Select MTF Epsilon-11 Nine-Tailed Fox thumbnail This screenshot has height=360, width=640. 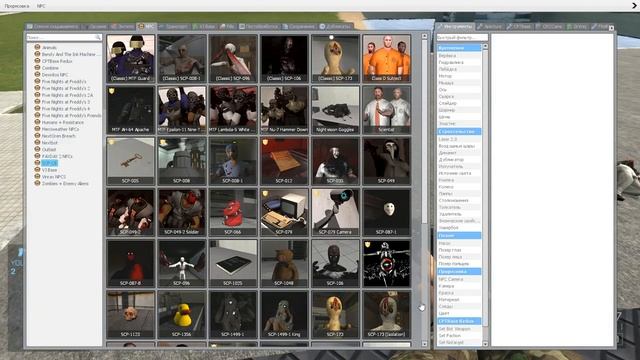click(x=182, y=109)
